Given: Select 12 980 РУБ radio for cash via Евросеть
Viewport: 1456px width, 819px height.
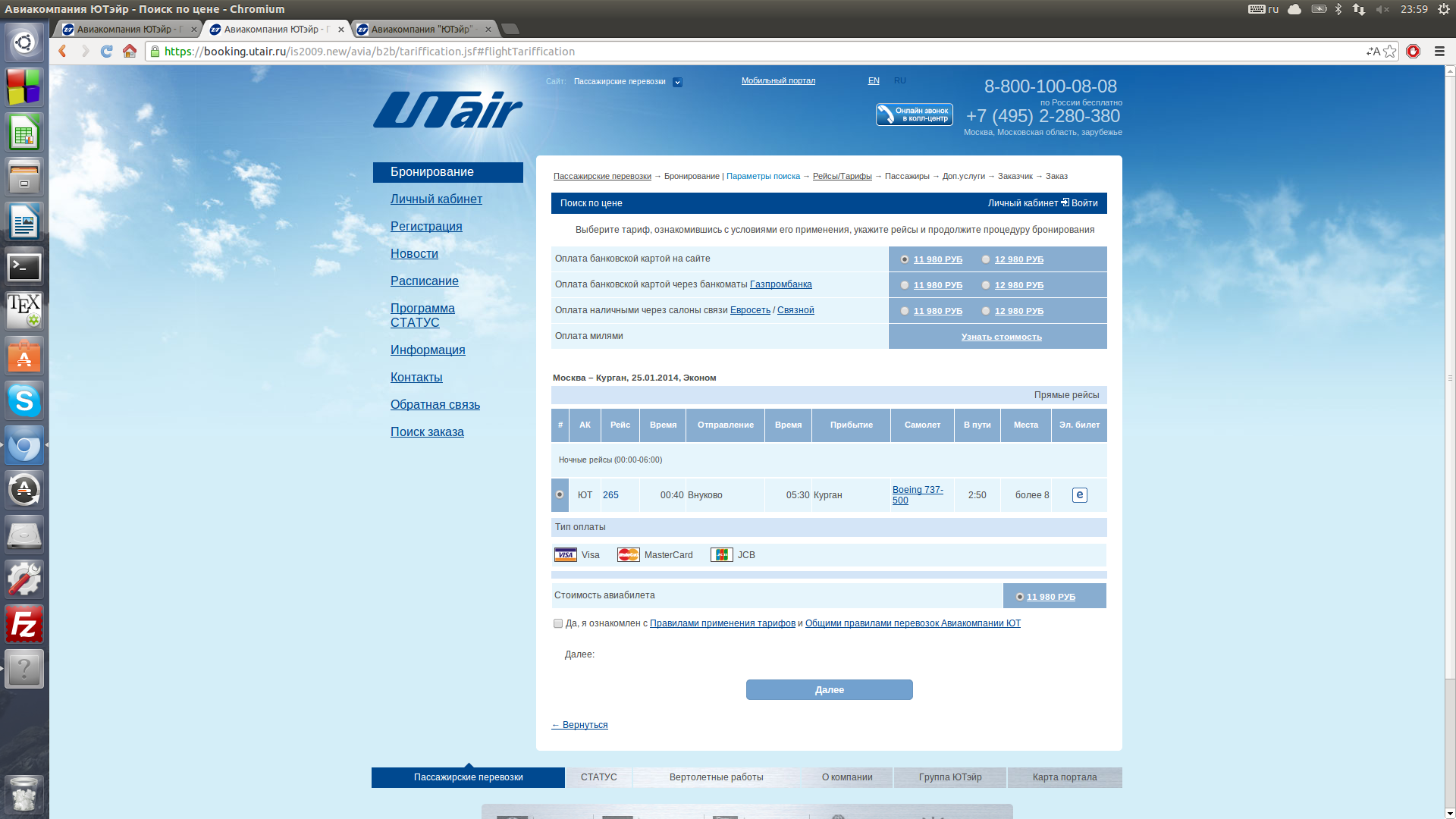Looking at the screenshot, I should (x=986, y=311).
